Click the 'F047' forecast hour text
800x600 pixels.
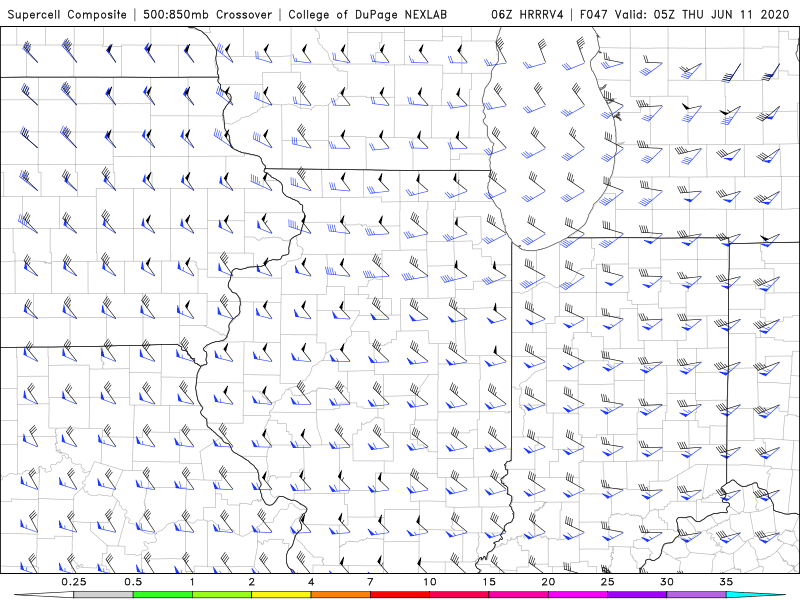[595, 15]
